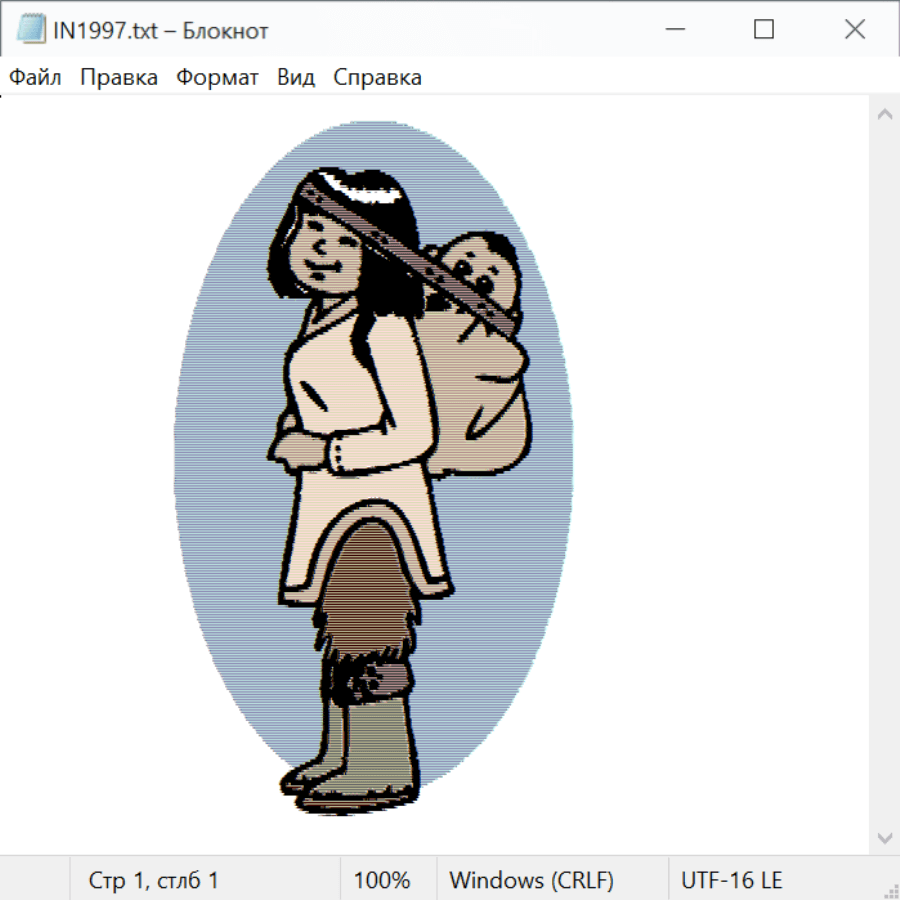
Task: Click the Стр 1, стлб 1 status field
Action: 154,880
